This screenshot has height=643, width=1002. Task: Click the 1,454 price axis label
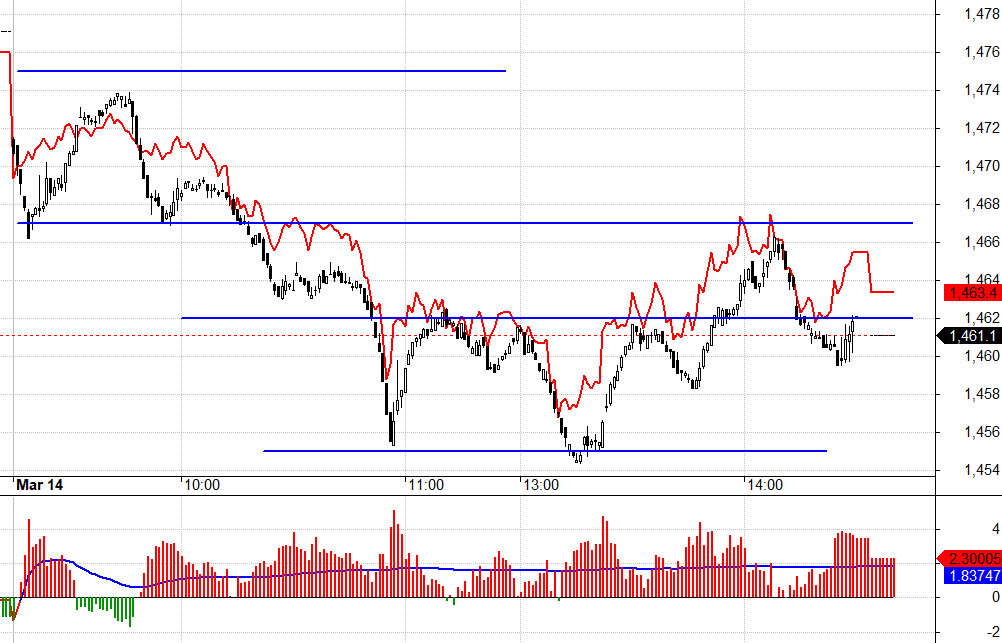click(x=980, y=470)
